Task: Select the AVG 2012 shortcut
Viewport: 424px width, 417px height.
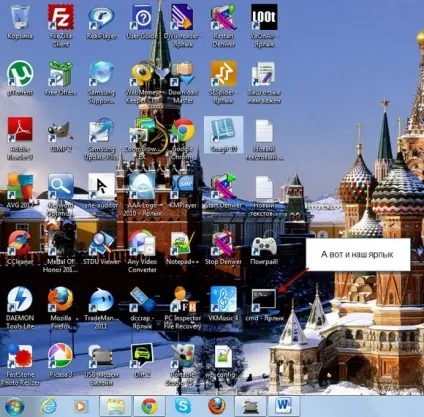Action: click(x=20, y=187)
